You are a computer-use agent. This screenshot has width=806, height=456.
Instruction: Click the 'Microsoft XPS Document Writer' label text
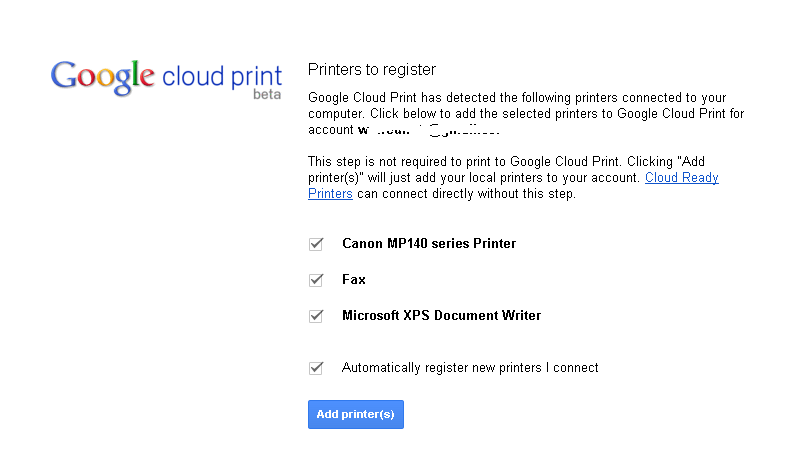[x=441, y=316]
